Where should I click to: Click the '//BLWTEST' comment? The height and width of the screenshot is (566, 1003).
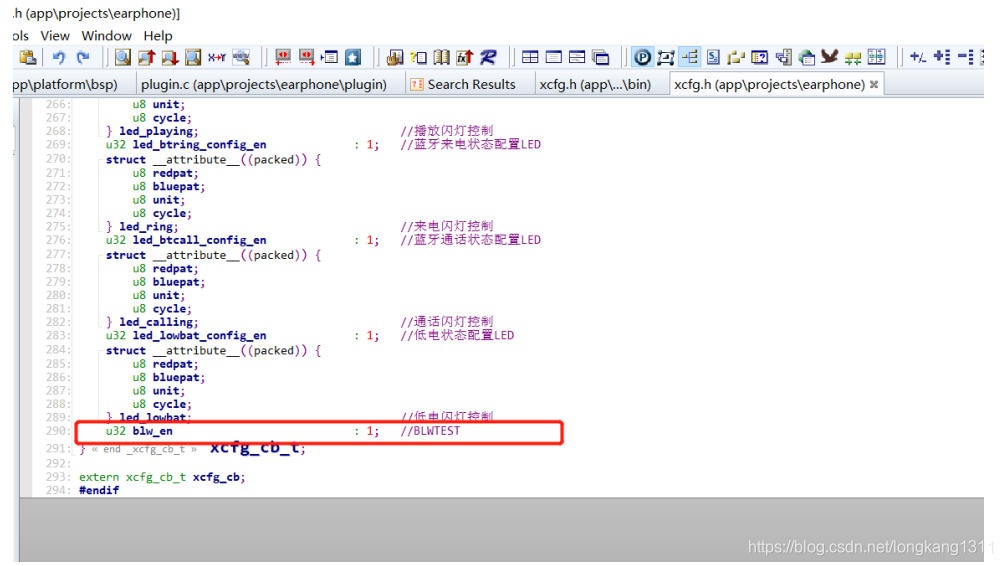[x=430, y=431]
